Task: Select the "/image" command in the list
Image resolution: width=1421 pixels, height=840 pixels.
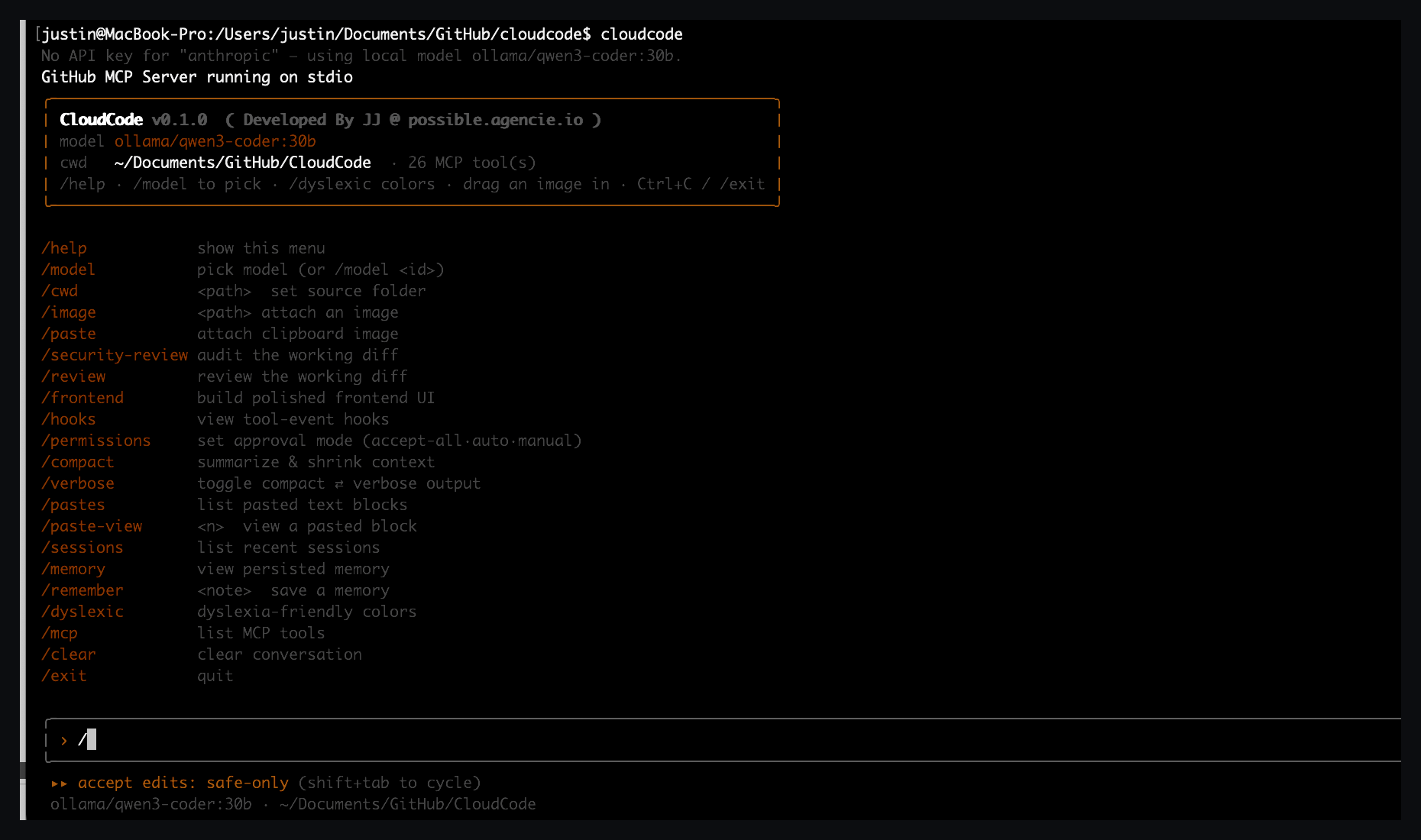Action: tap(69, 312)
